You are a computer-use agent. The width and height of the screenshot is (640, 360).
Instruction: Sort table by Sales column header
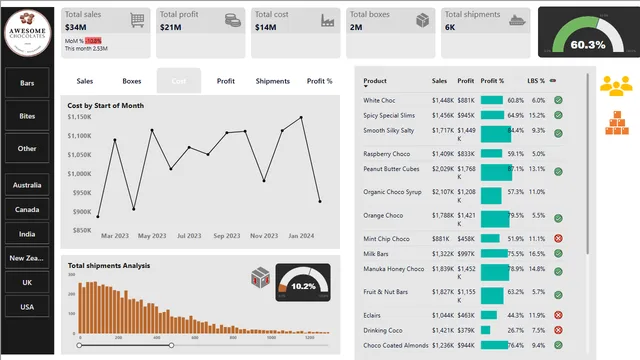[x=439, y=81]
